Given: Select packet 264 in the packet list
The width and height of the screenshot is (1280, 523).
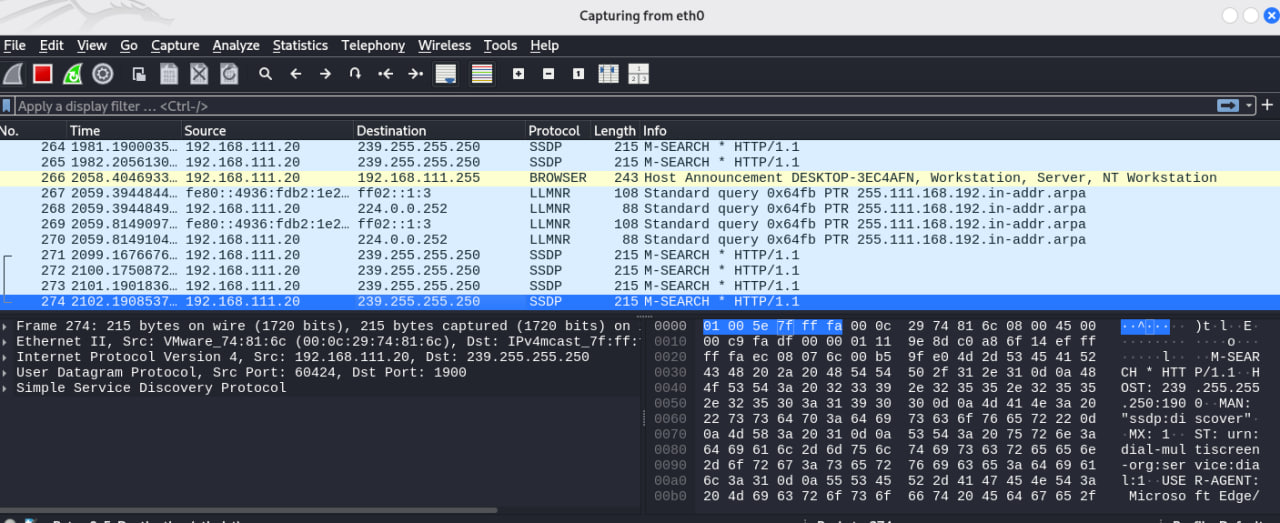Looking at the screenshot, I should pyautogui.click(x=640, y=147).
